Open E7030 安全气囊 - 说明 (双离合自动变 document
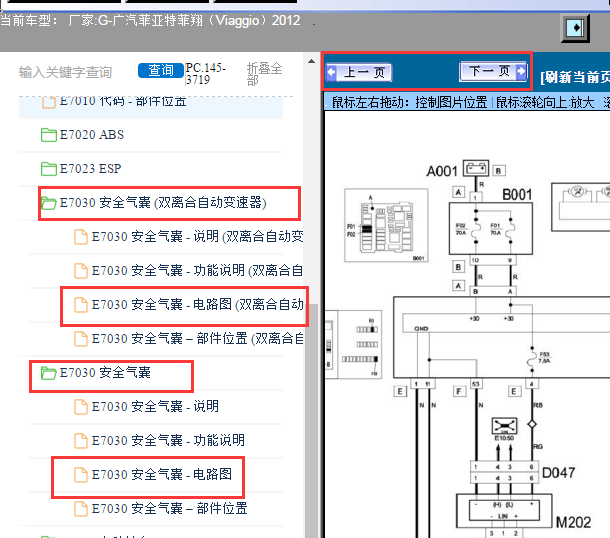This screenshot has height=538, width=610. click(x=189, y=237)
